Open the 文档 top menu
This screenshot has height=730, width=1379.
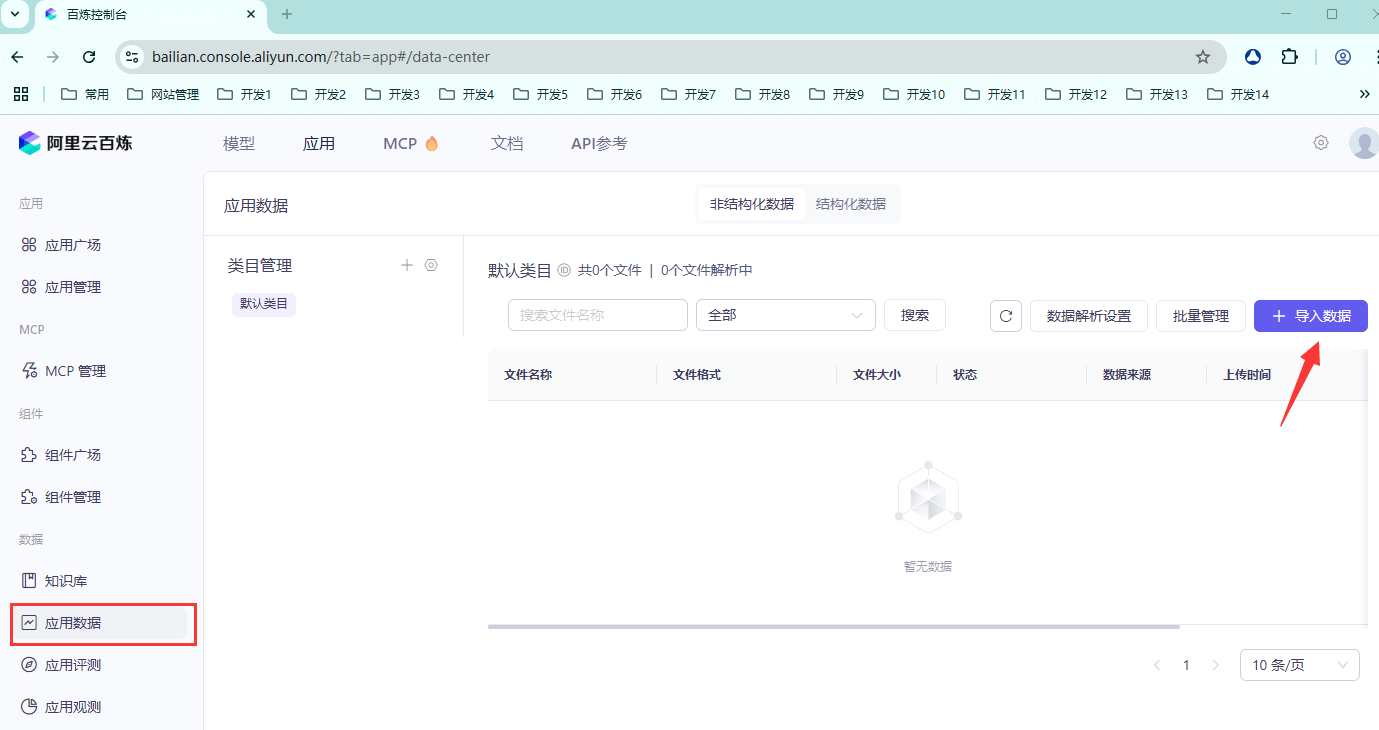pos(507,144)
